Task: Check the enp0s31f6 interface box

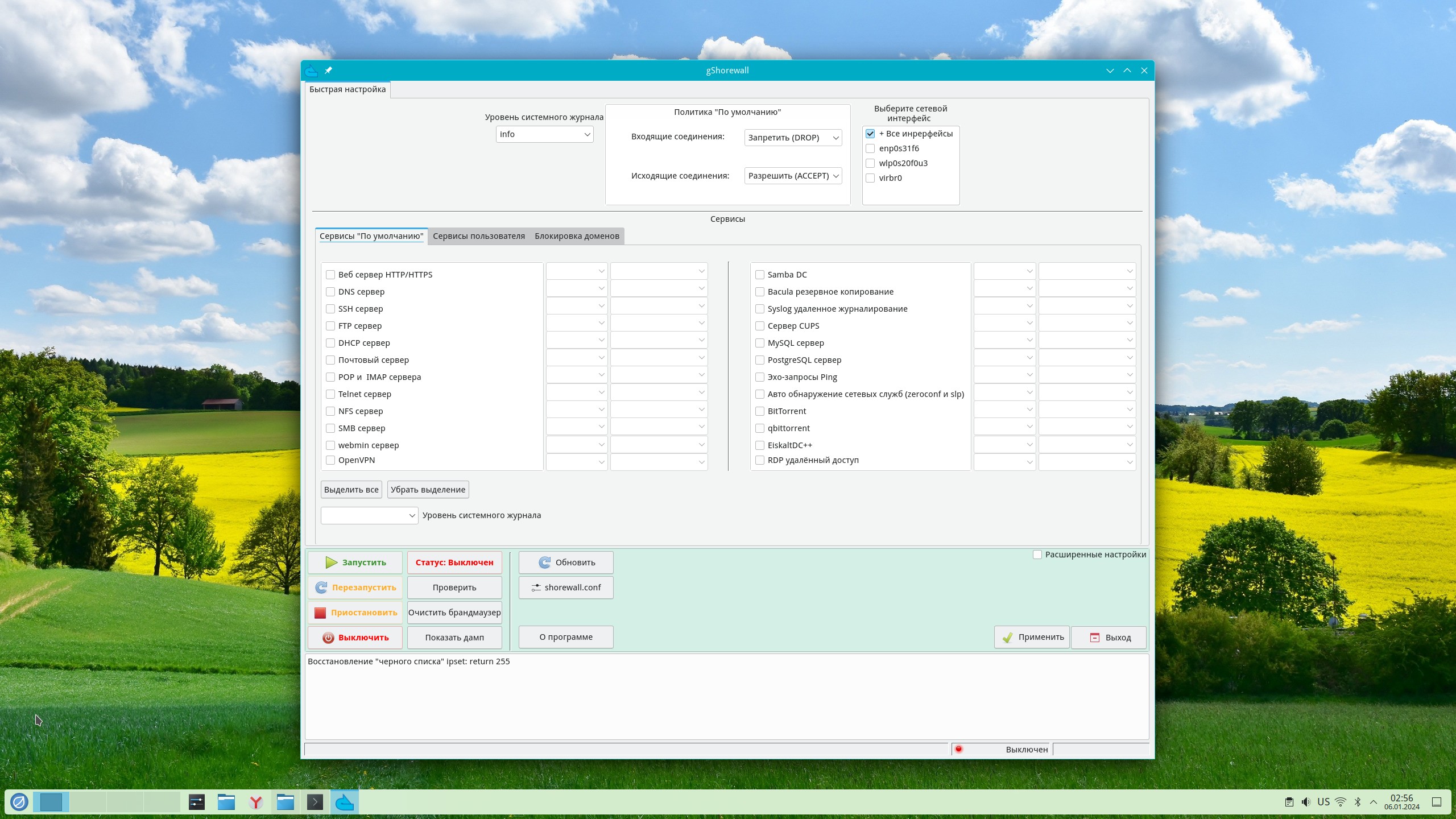Action: (x=870, y=148)
